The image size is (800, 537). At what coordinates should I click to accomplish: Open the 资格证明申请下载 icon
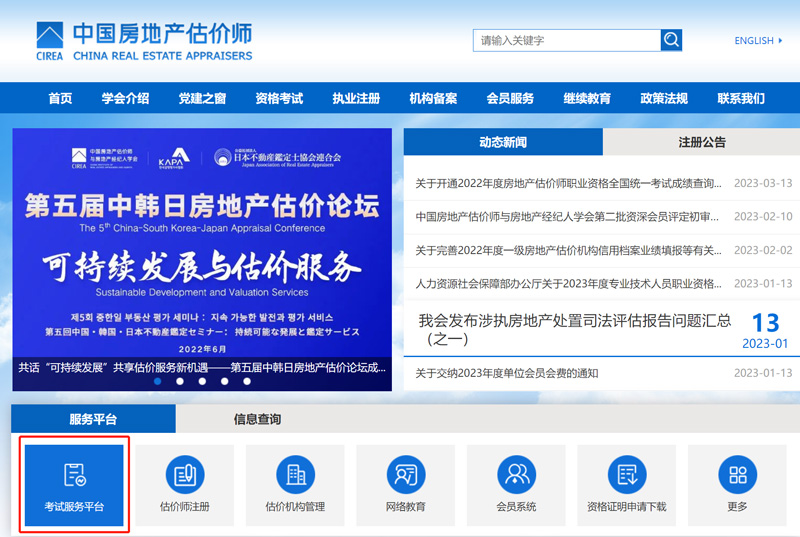(x=627, y=475)
